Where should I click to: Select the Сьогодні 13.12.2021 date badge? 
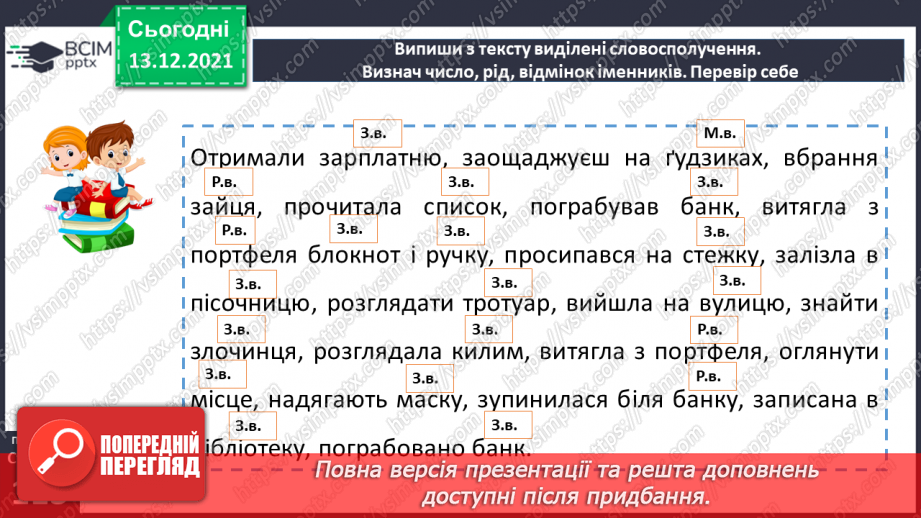click(180, 46)
